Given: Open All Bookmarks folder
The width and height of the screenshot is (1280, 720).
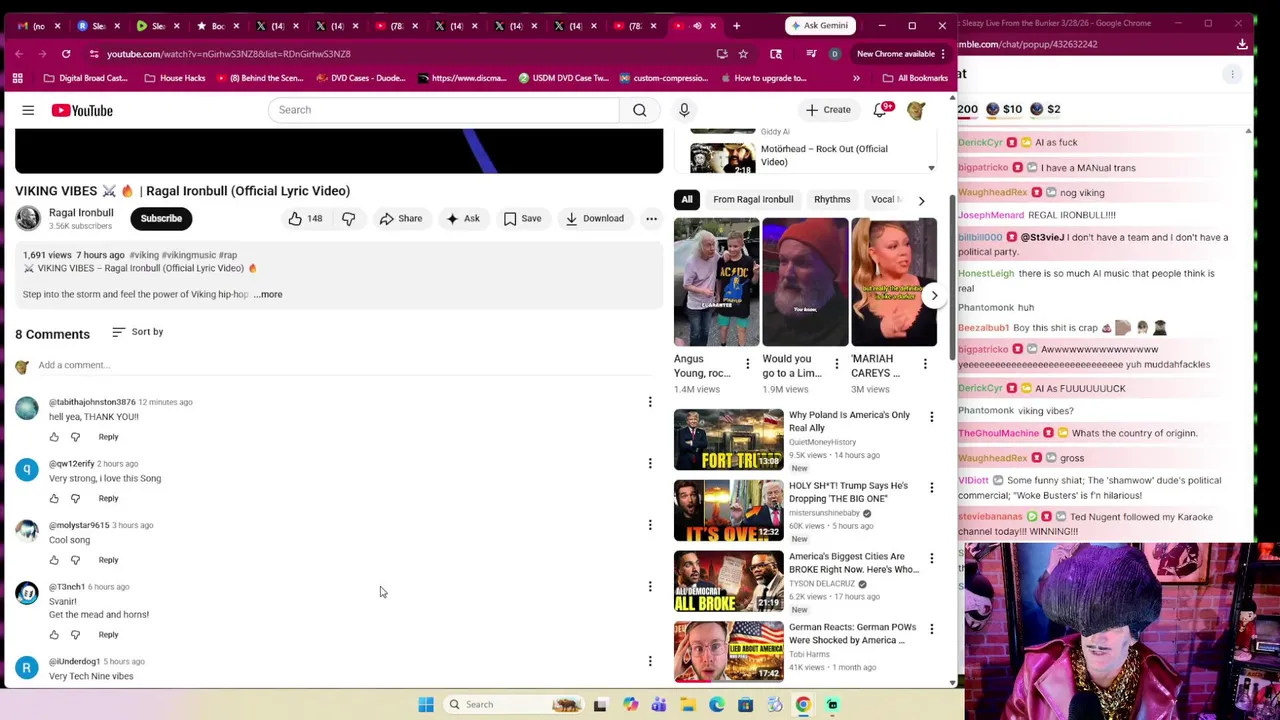Looking at the screenshot, I should tap(915, 78).
